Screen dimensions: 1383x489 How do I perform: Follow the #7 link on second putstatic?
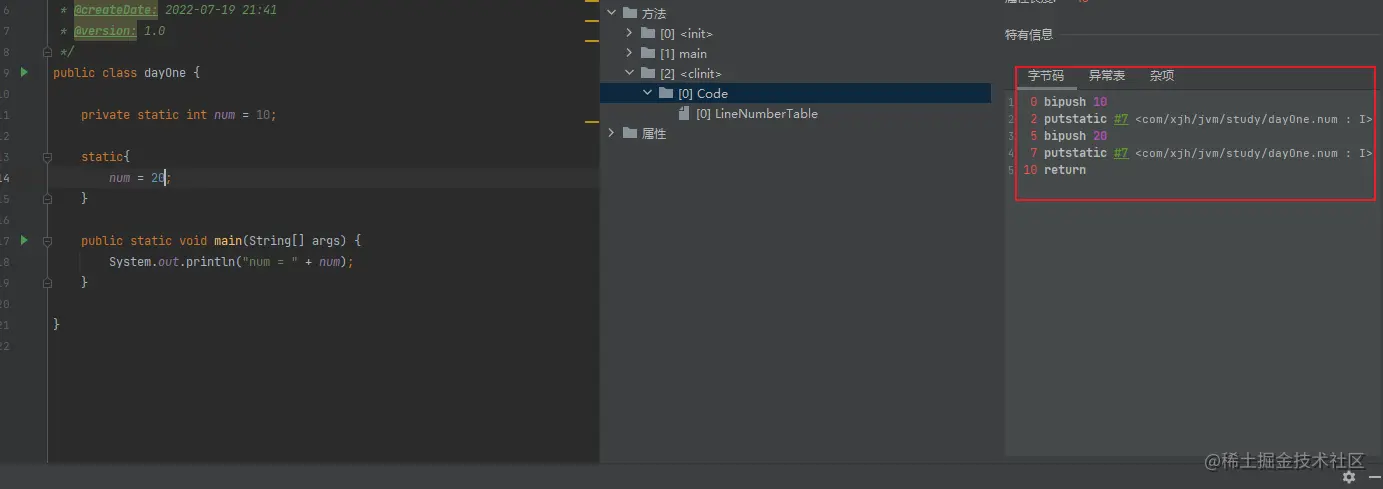(x=1121, y=153)
